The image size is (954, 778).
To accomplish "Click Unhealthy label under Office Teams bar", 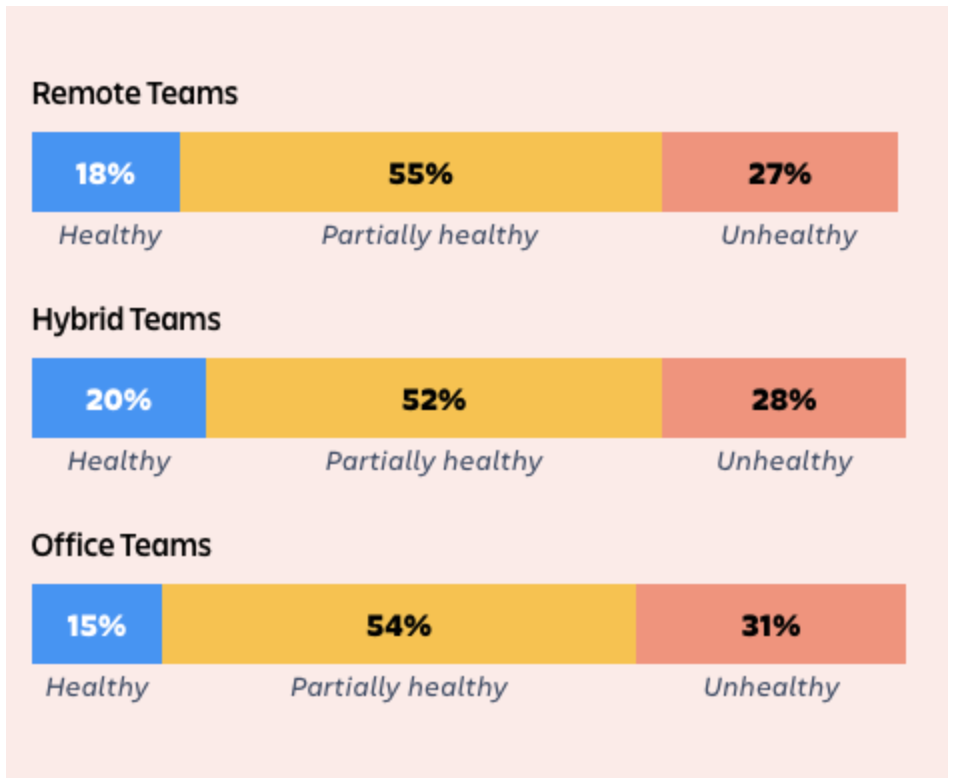I will (x=771, y=688).
